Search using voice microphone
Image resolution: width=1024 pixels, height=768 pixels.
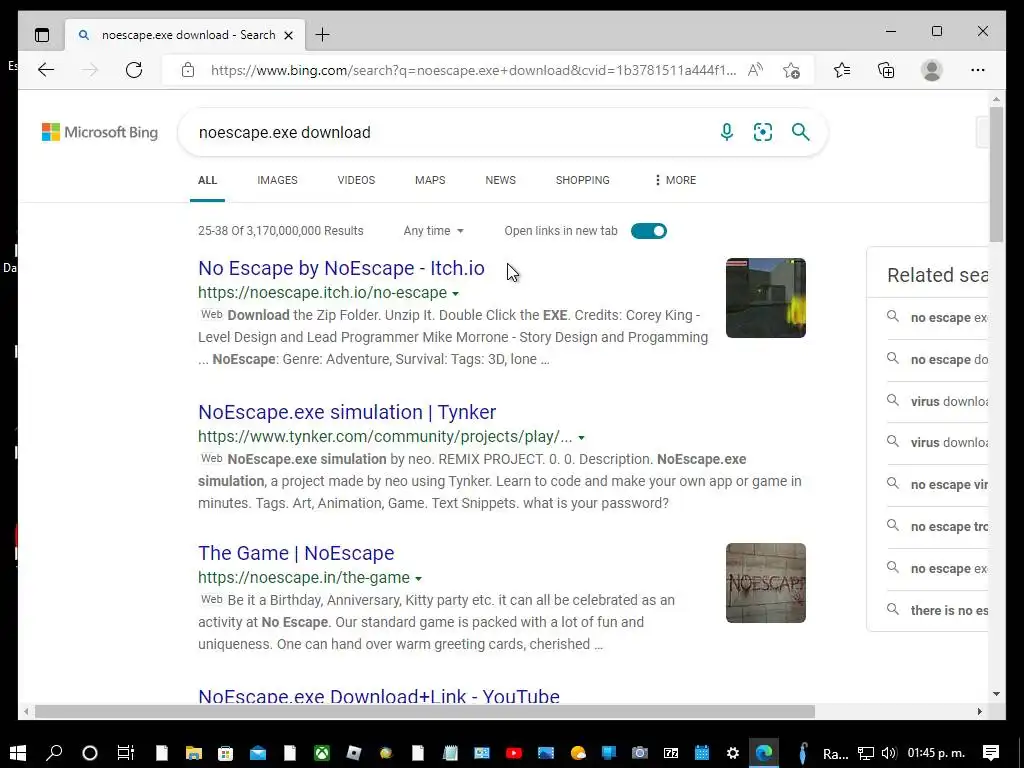click(x=727, y=132)
